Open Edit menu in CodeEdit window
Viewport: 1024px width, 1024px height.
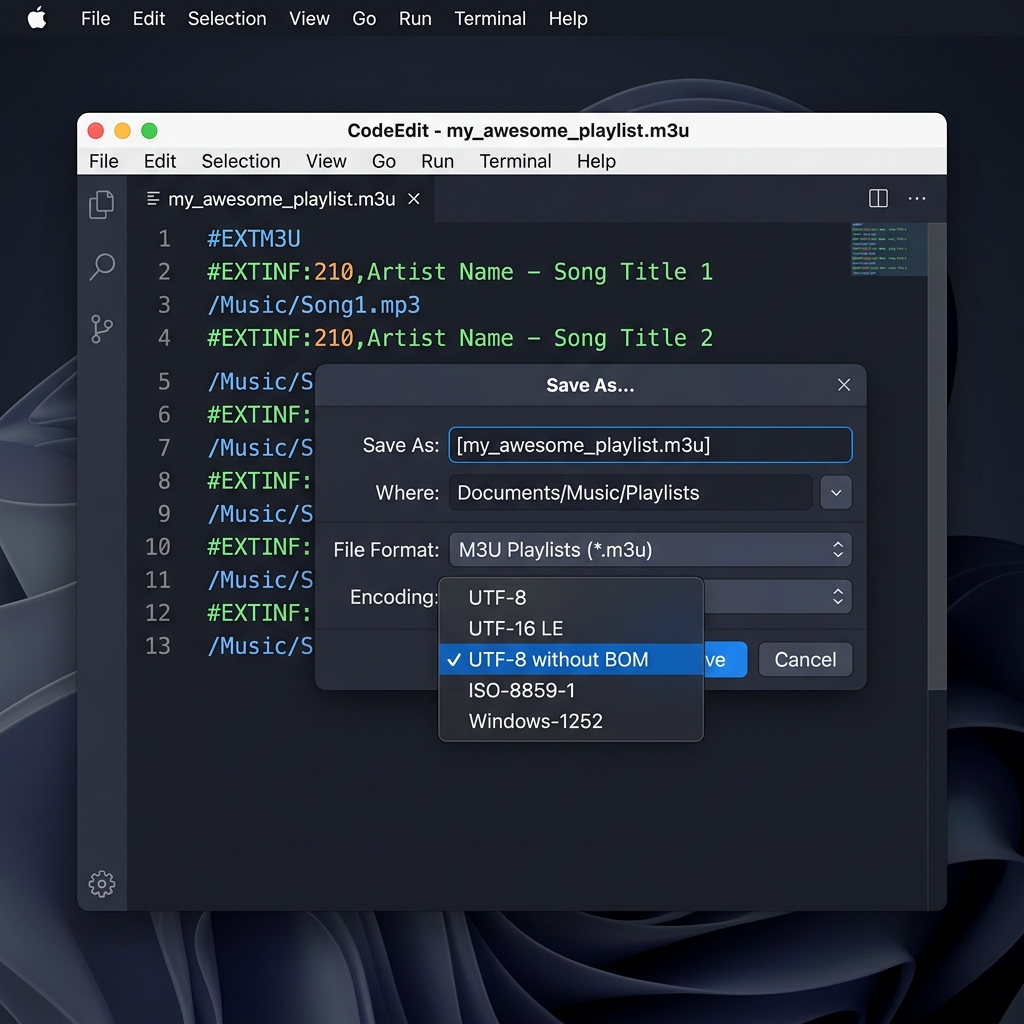coord(160,161)
